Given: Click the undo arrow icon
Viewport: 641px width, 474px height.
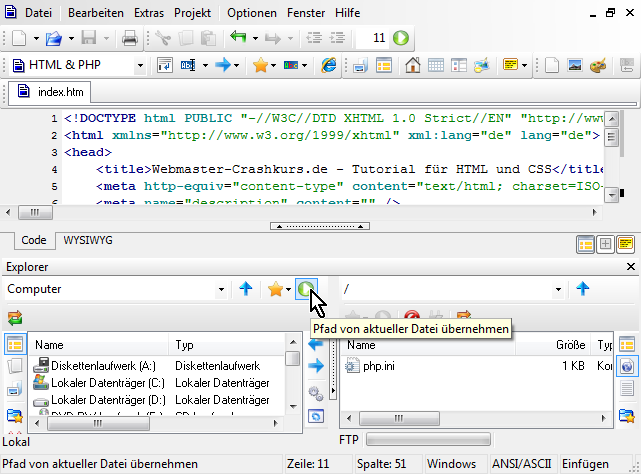Looking at the screenshot, I should tap(238, 39).
